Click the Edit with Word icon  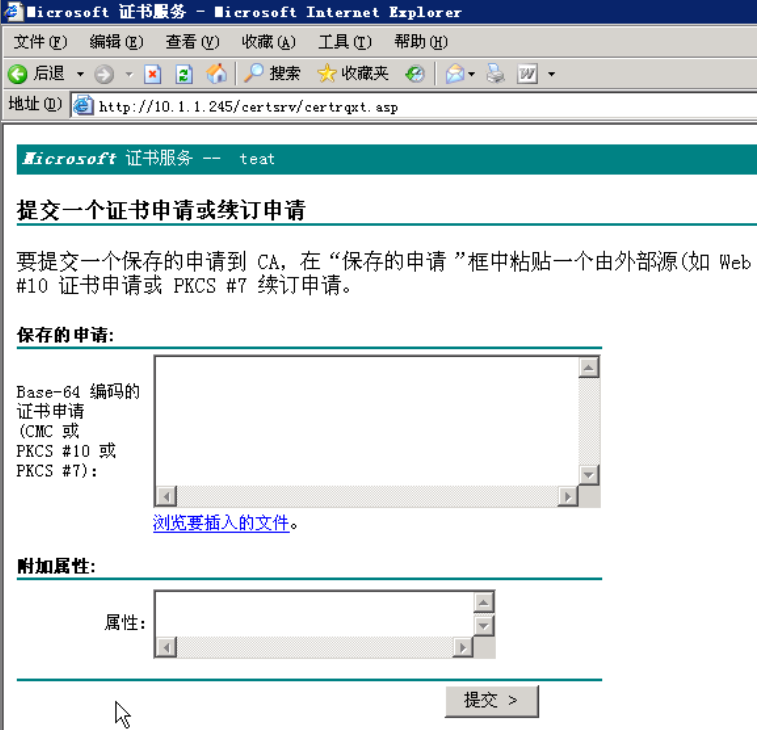click(527, 74)
